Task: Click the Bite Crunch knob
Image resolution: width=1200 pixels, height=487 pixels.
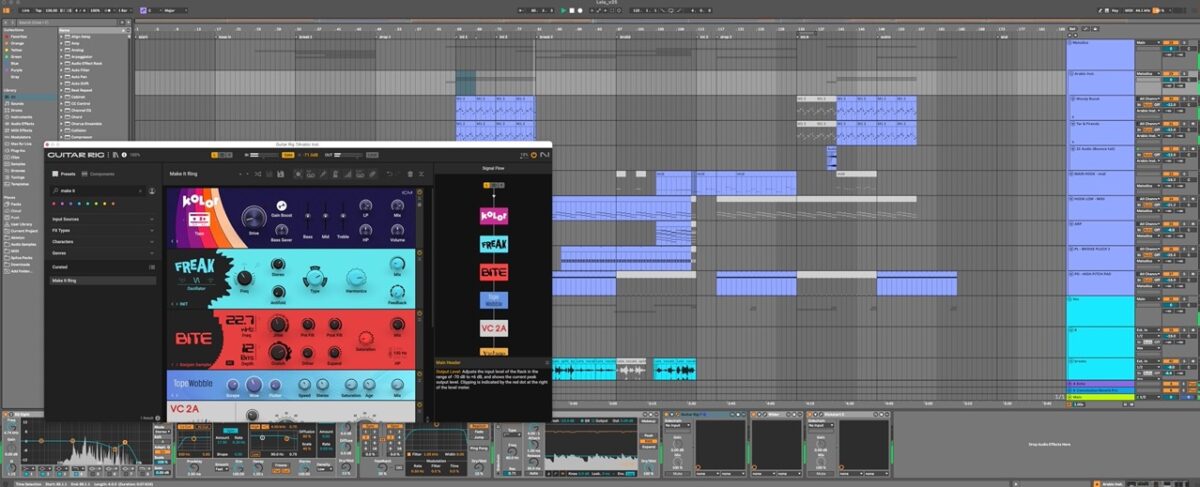Action: 278,352
